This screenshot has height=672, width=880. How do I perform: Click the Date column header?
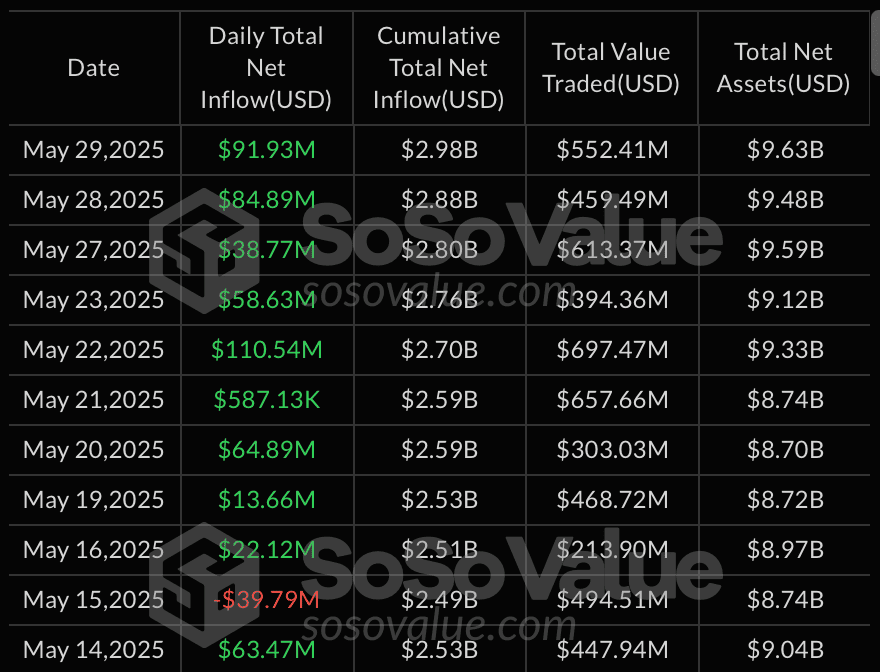click(93, 68)
